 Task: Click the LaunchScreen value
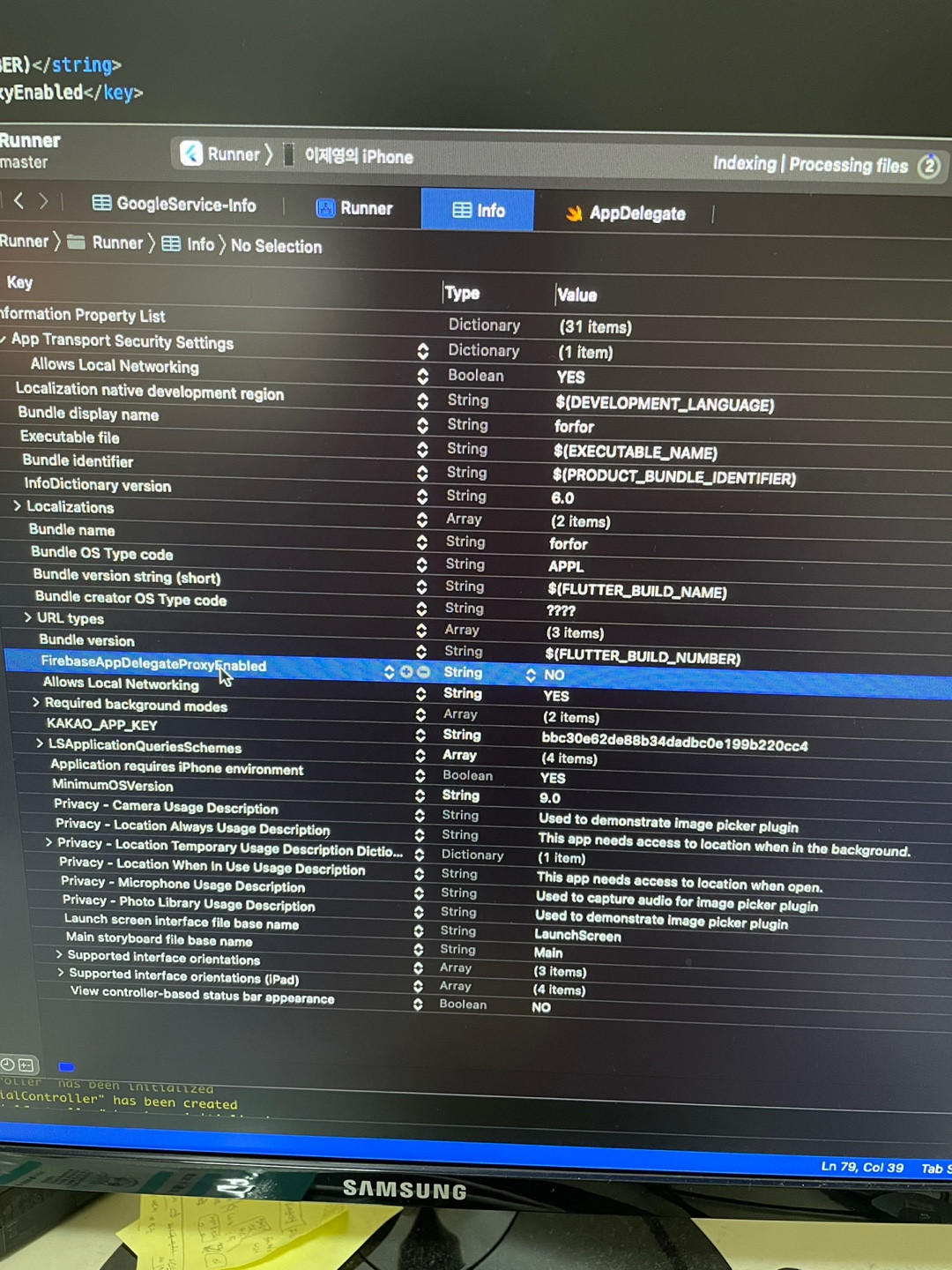click(x=577, y=936)
